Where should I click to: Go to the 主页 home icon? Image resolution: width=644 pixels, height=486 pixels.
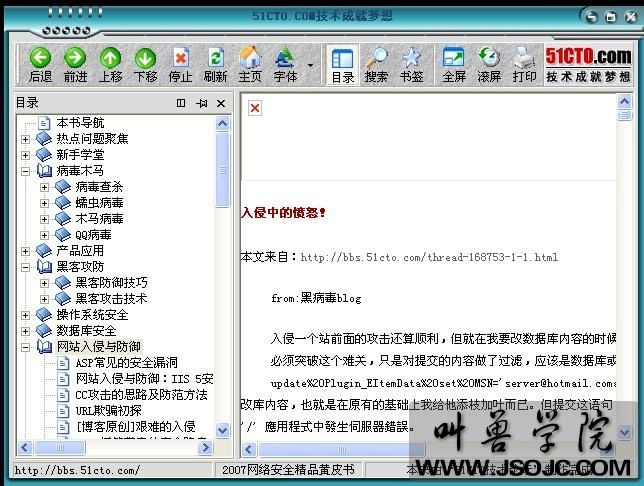250,57
